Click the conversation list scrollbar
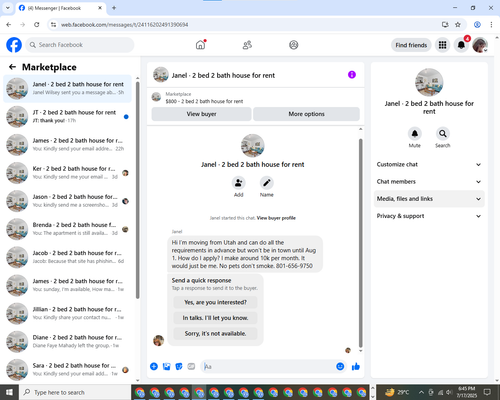The image size is (500, 400). tap(138, 190)
